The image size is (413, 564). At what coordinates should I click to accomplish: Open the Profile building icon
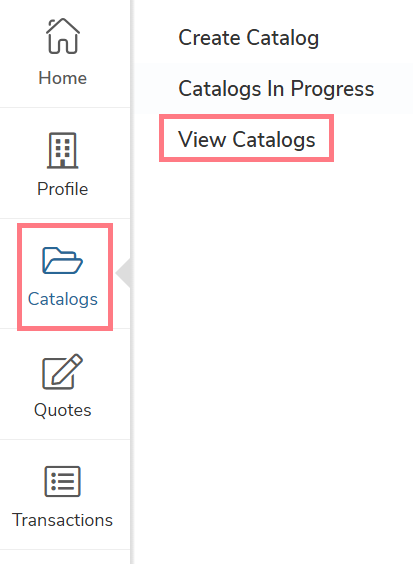63,150
